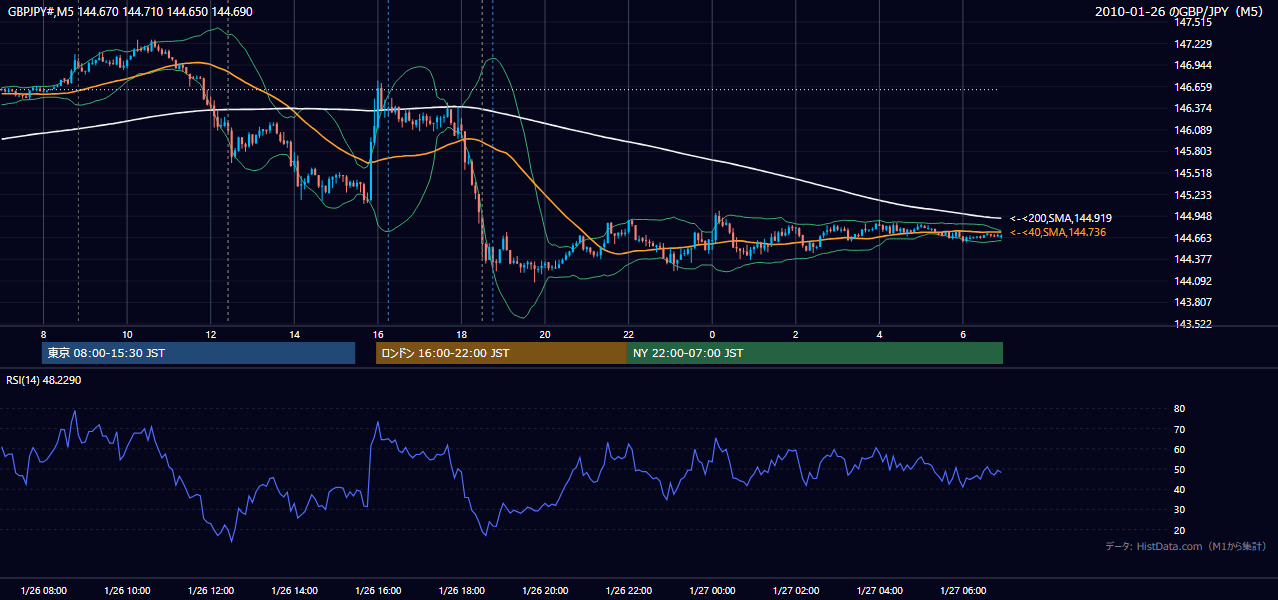Click hour 8 on the price chart time axis

coord(43,333)
